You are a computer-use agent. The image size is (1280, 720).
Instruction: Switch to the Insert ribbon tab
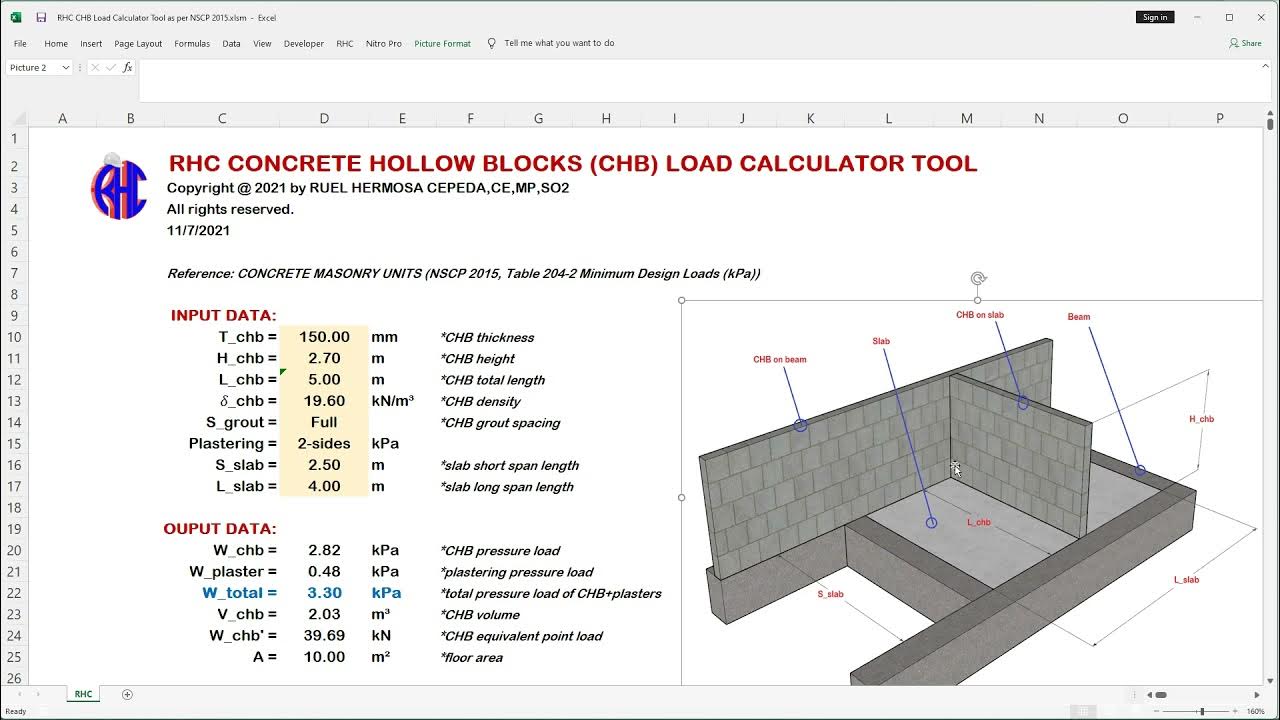91,43
